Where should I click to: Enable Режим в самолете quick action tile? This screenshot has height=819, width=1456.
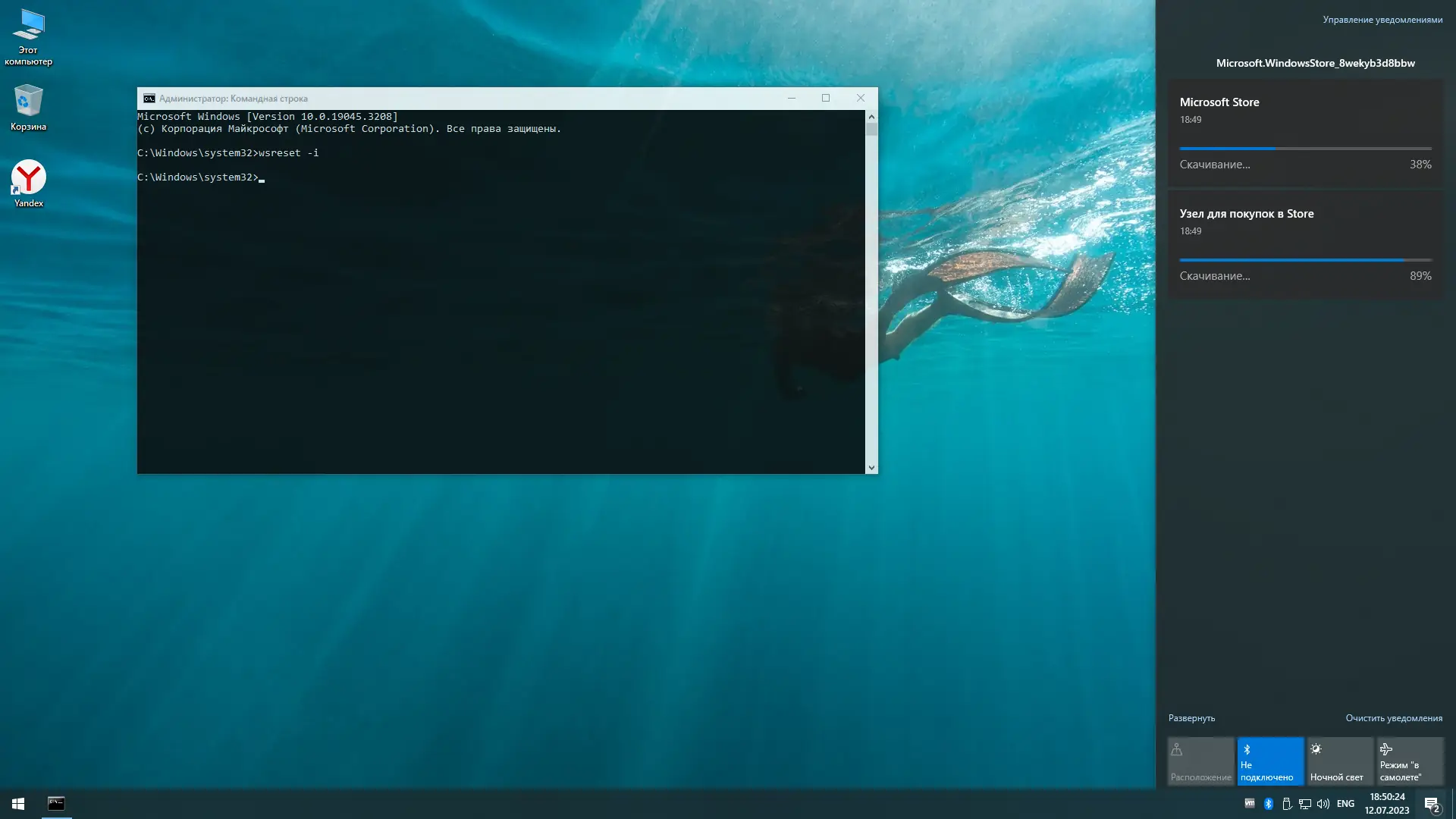point(1410,761)
